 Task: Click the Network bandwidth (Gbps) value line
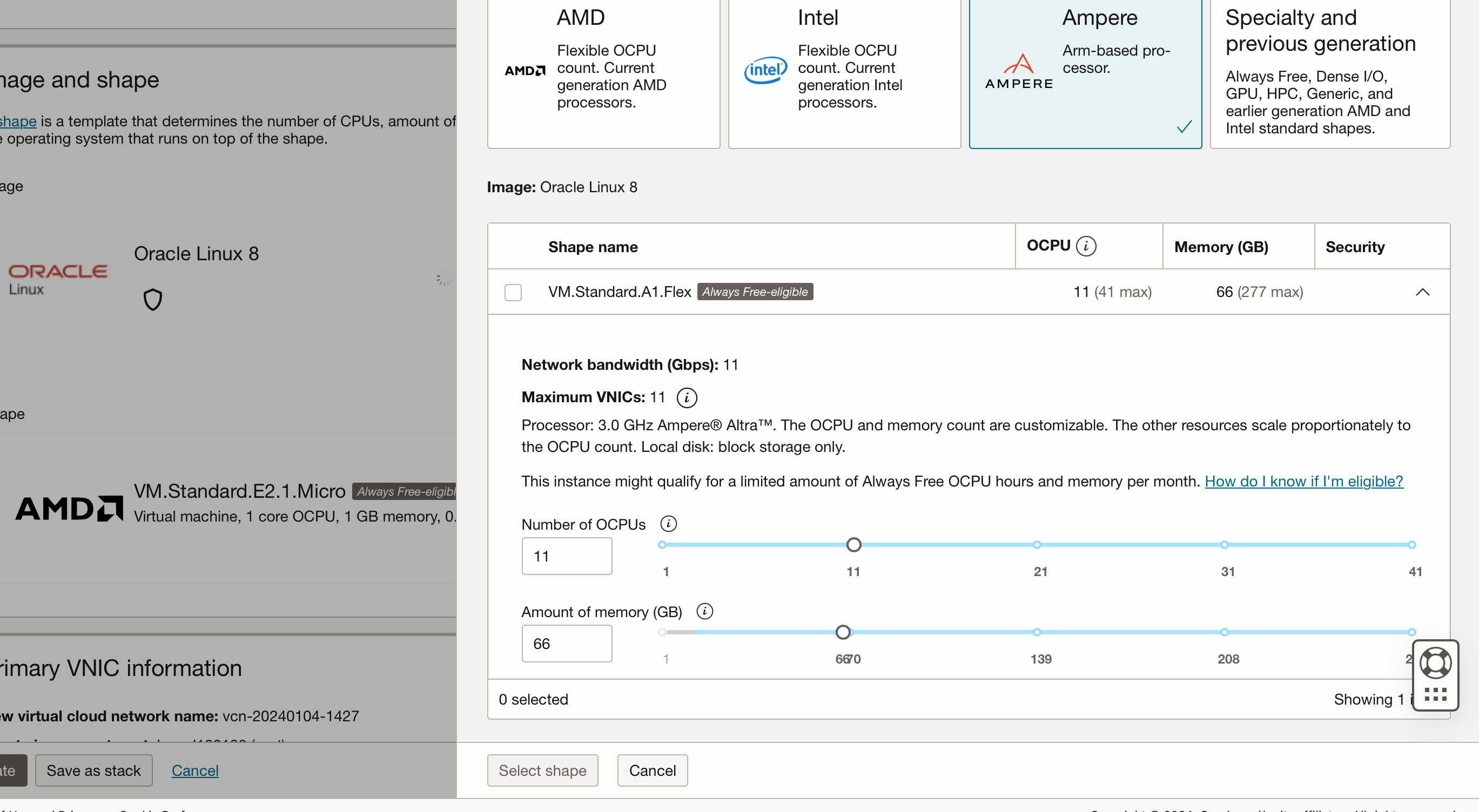pos(630,365)
